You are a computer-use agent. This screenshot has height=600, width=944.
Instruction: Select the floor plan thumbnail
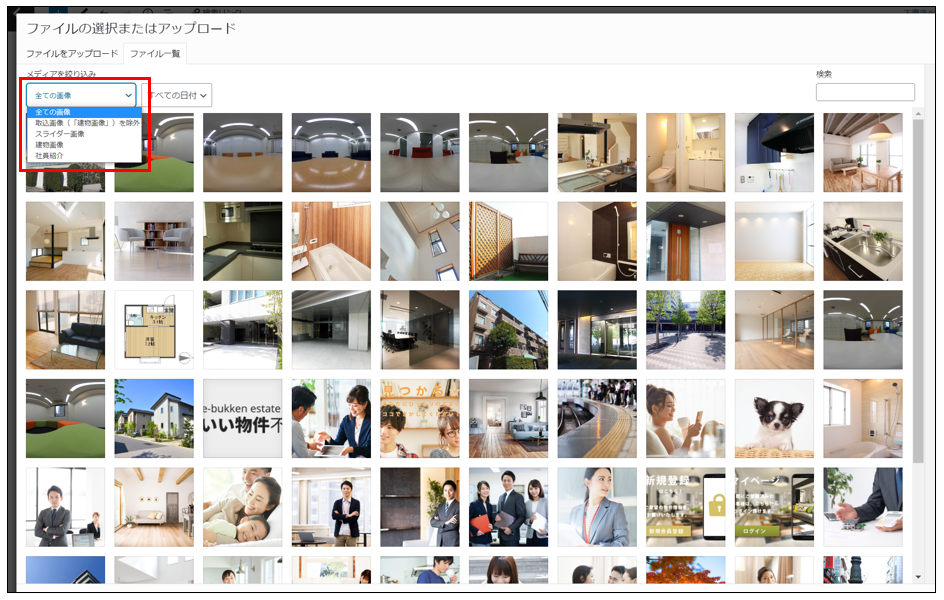154,330
